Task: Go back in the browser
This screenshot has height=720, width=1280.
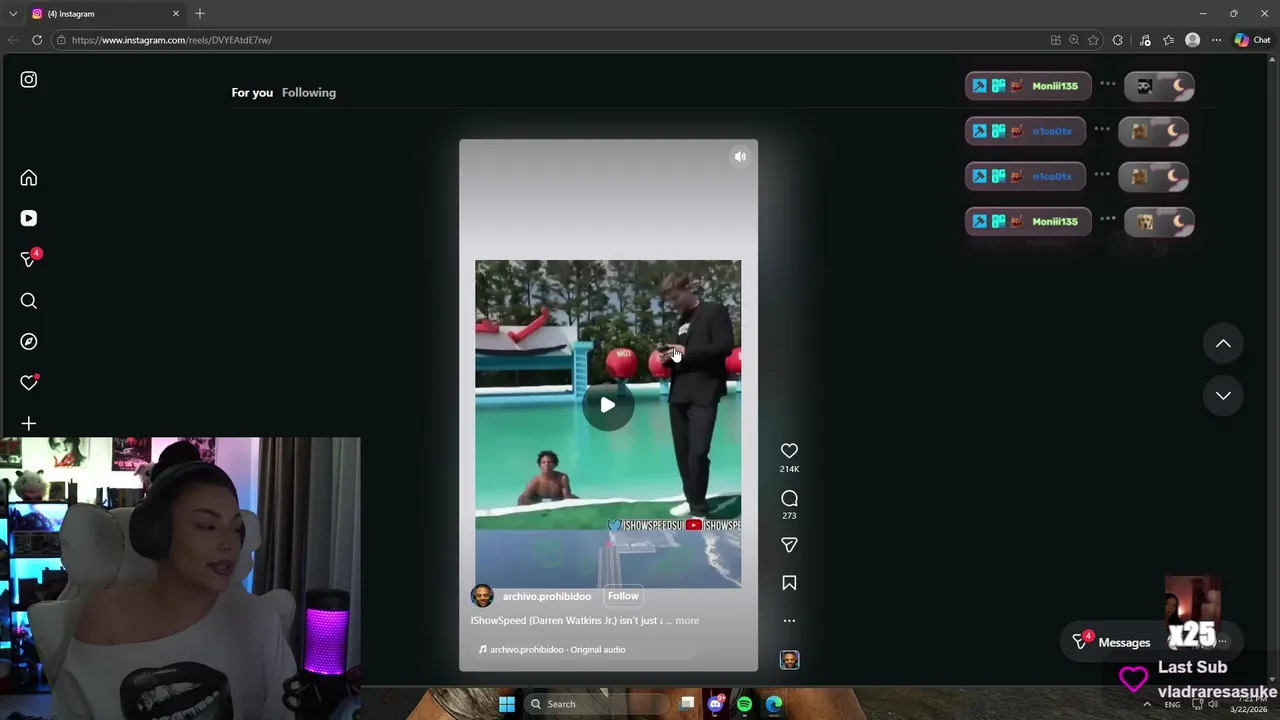Action: [x=12, y=40]
